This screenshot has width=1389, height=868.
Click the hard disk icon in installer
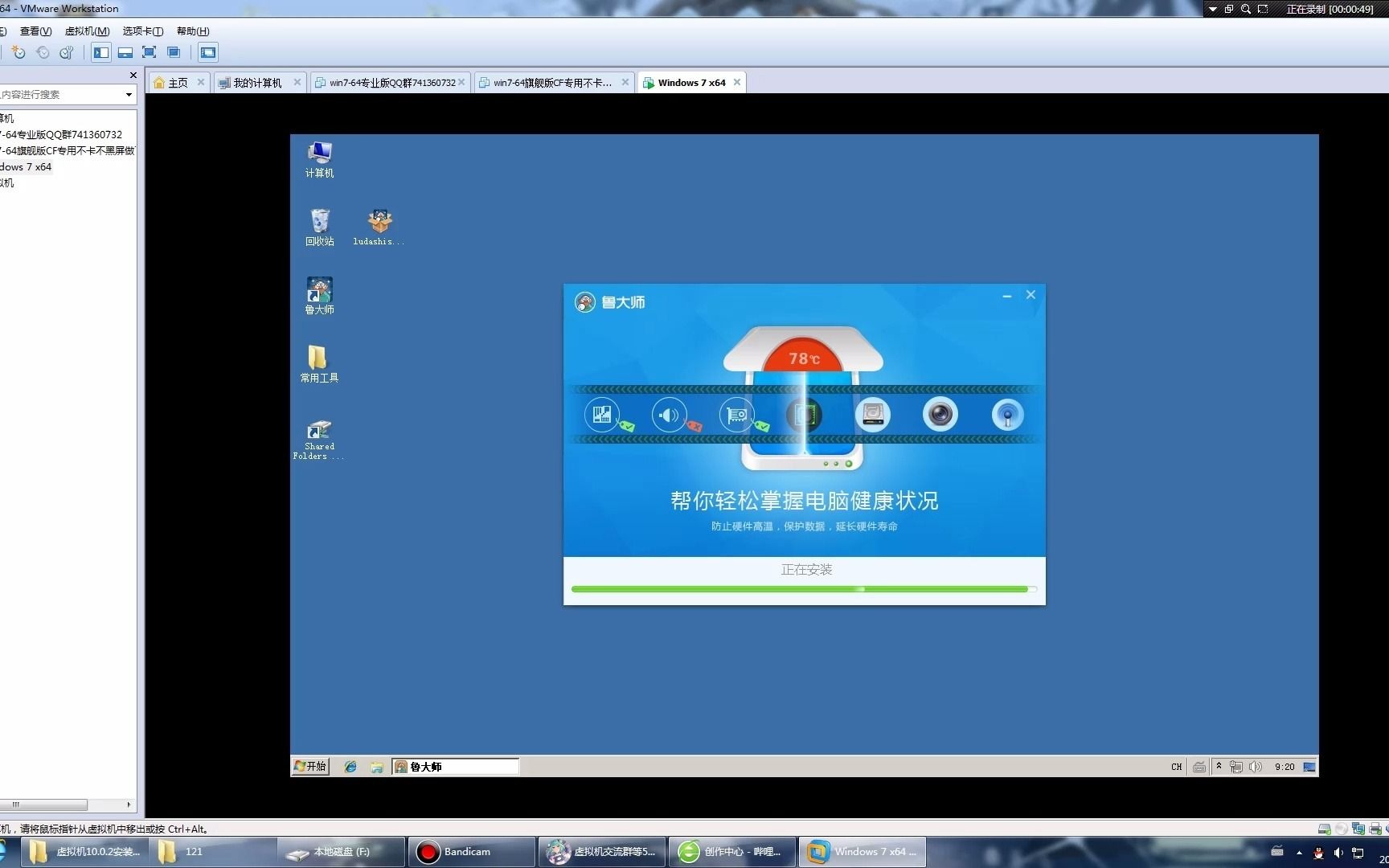(873, 415)
